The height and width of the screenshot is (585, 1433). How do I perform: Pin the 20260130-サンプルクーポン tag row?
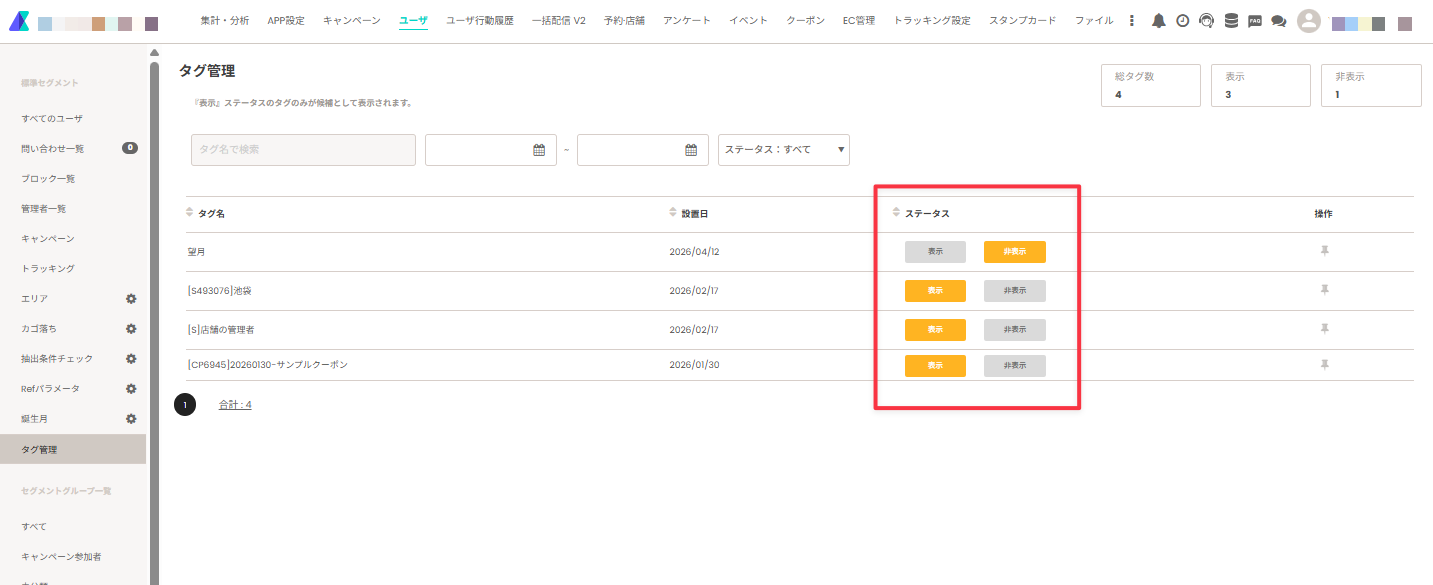(x=1324, y=365)
